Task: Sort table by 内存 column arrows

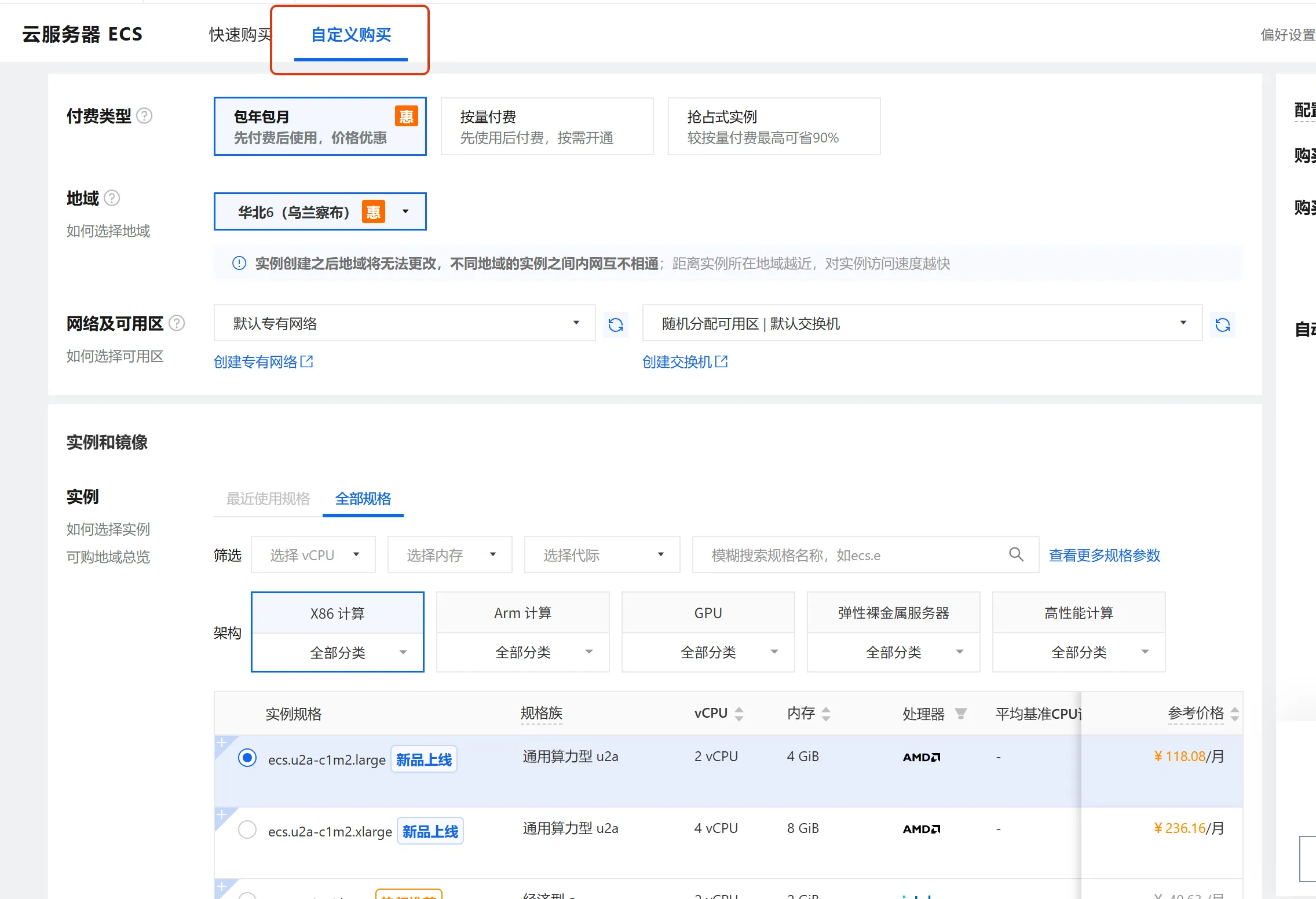Action: (x=826, y=714)
